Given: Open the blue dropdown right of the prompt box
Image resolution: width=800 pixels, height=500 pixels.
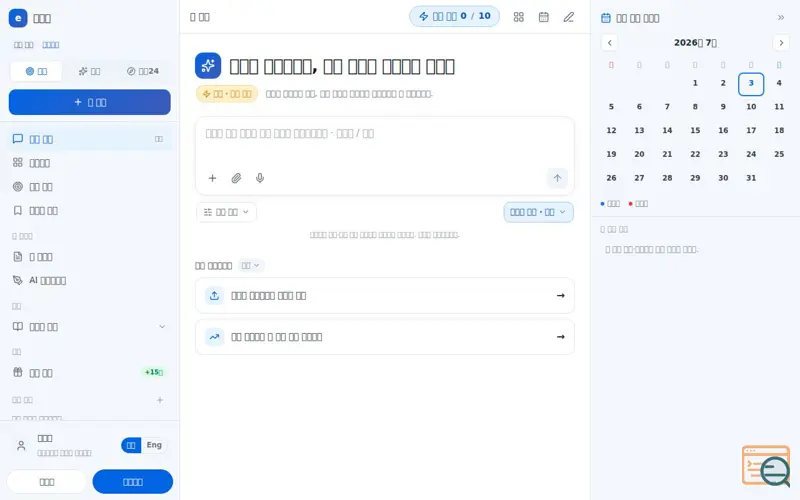Looking at the screenshot, I should coord(538,212).
